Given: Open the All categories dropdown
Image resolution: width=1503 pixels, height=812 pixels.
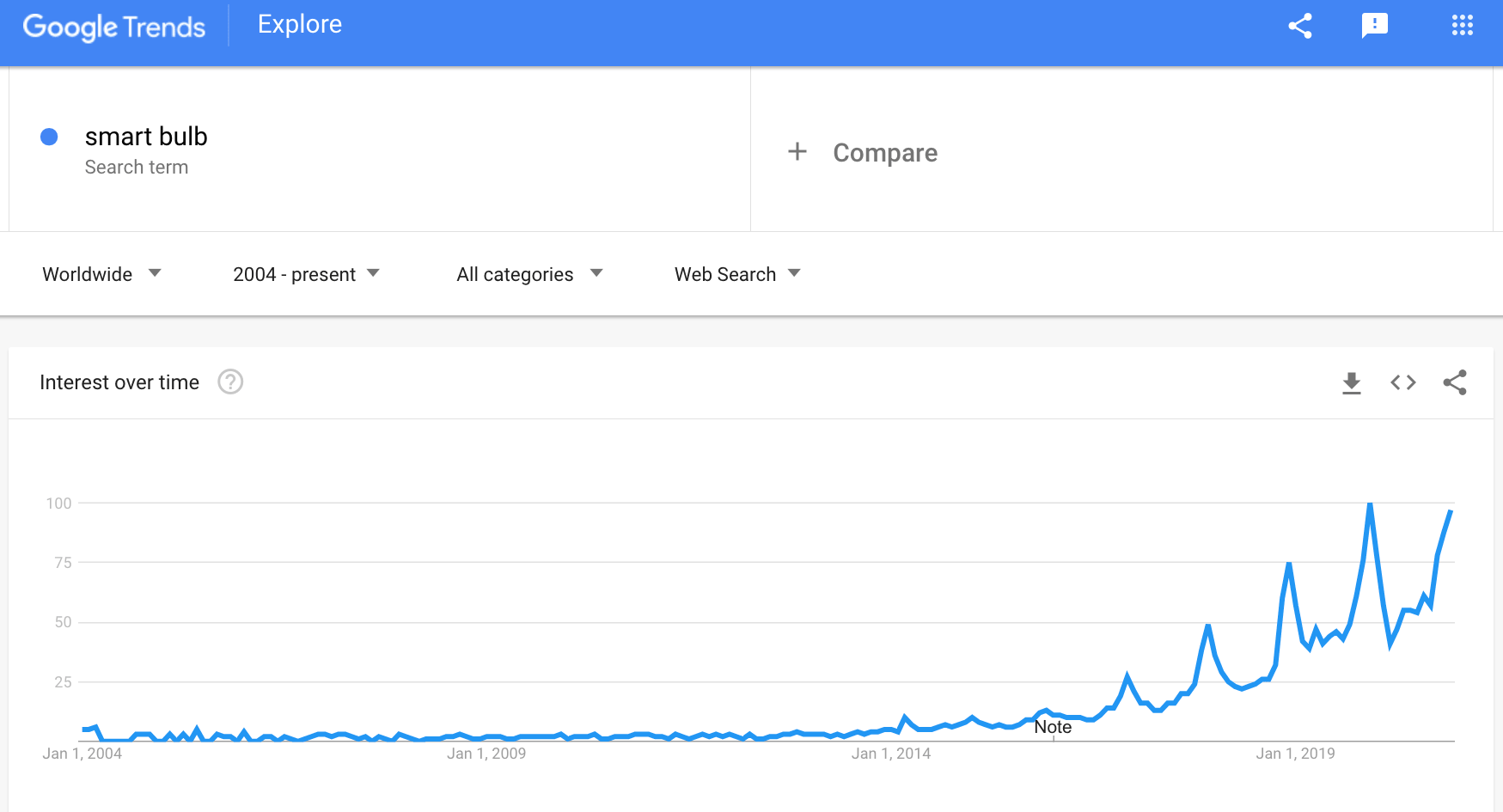Looking at the screenshot, I should tap(529, 274).
